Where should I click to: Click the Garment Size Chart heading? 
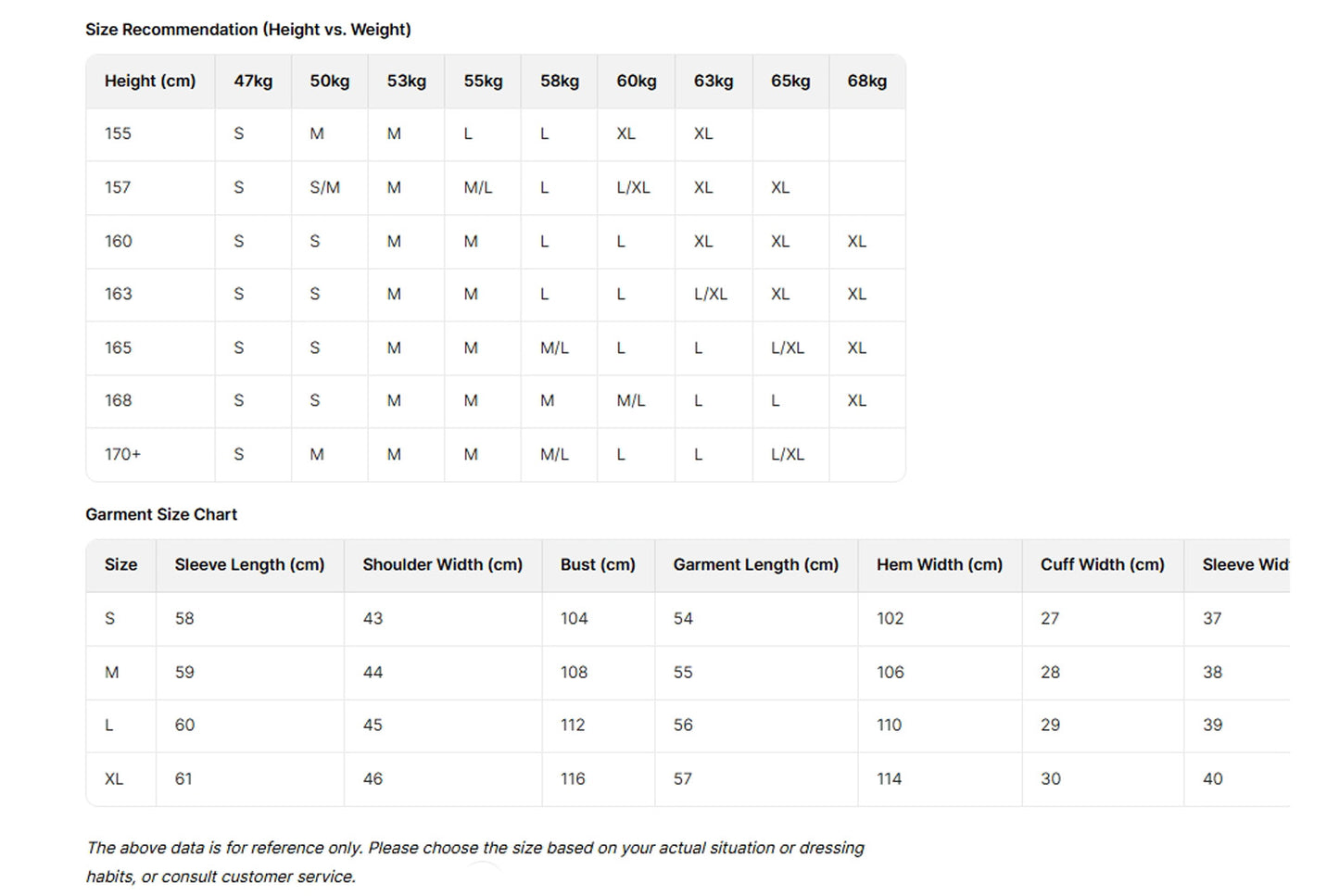[x=161, y=515]
